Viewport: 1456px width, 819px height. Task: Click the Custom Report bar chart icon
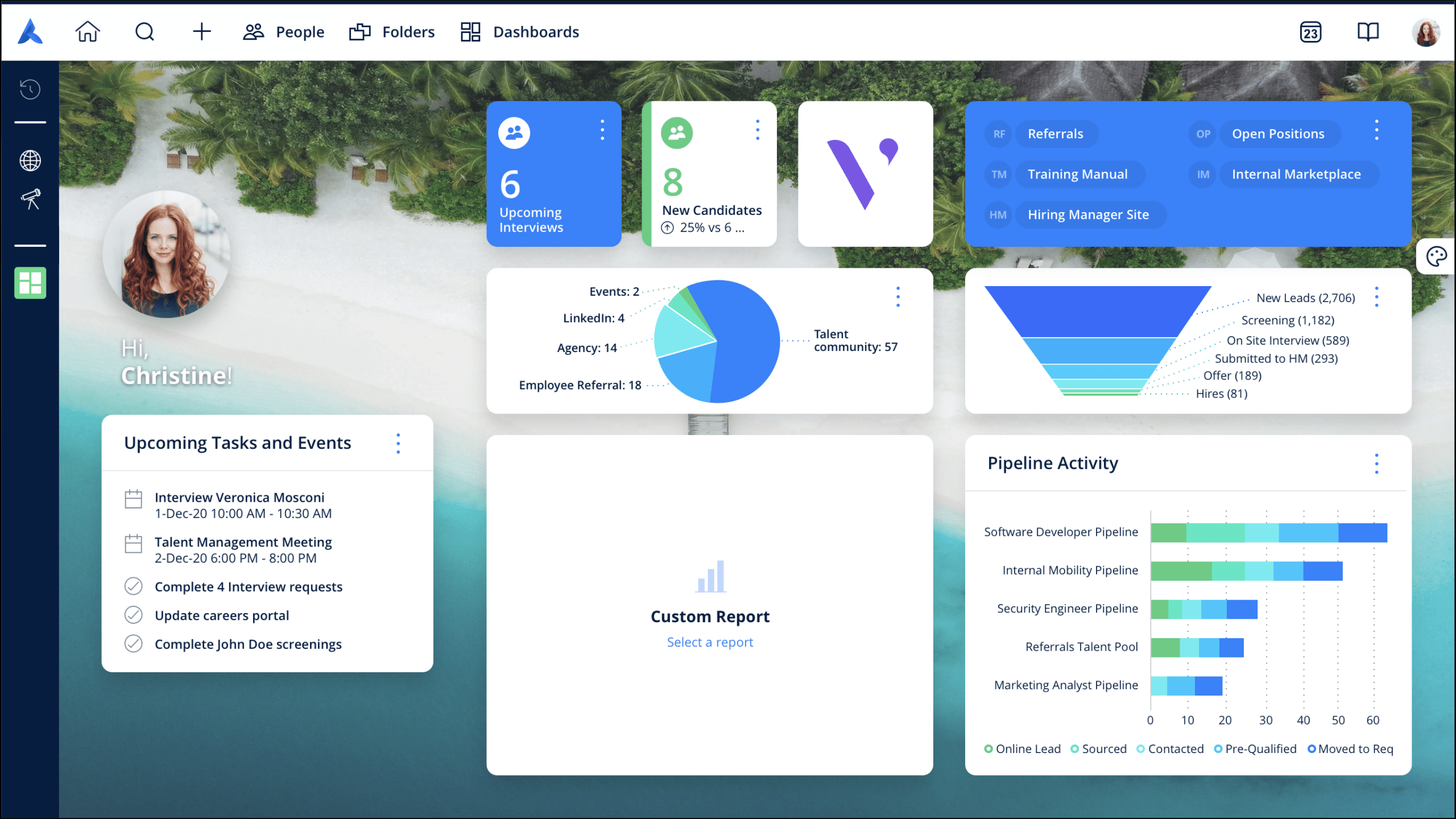click(711, 577)
